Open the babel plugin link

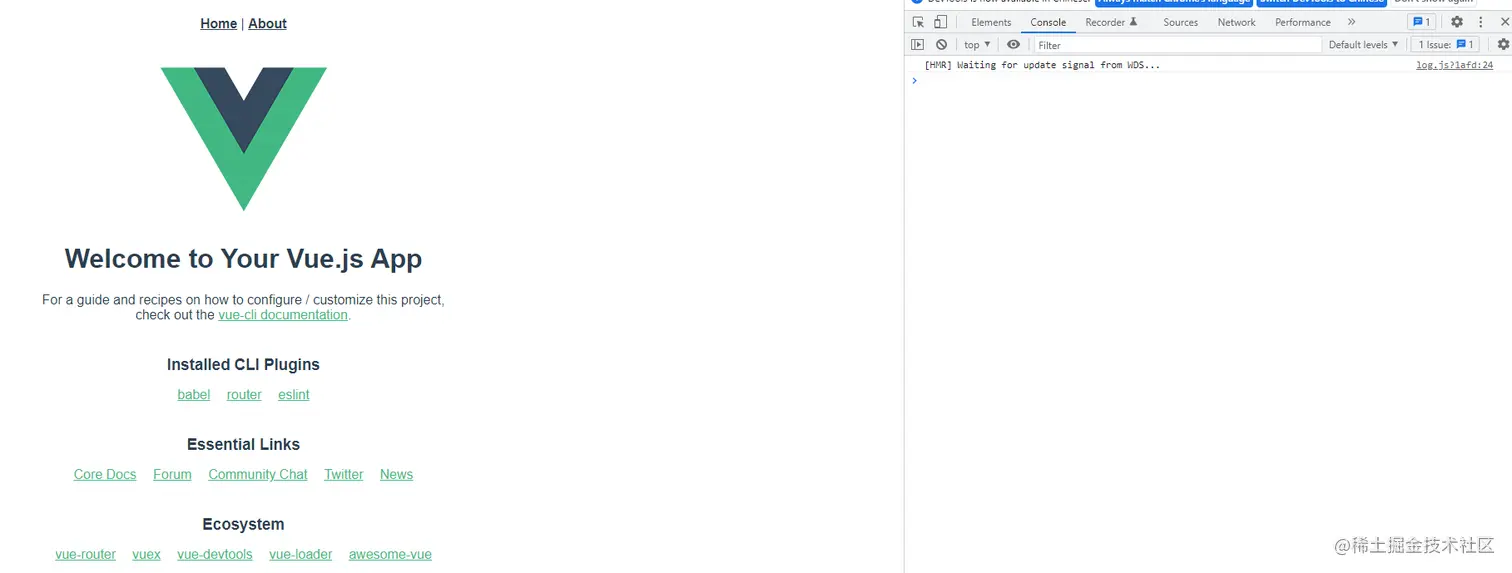194,395
